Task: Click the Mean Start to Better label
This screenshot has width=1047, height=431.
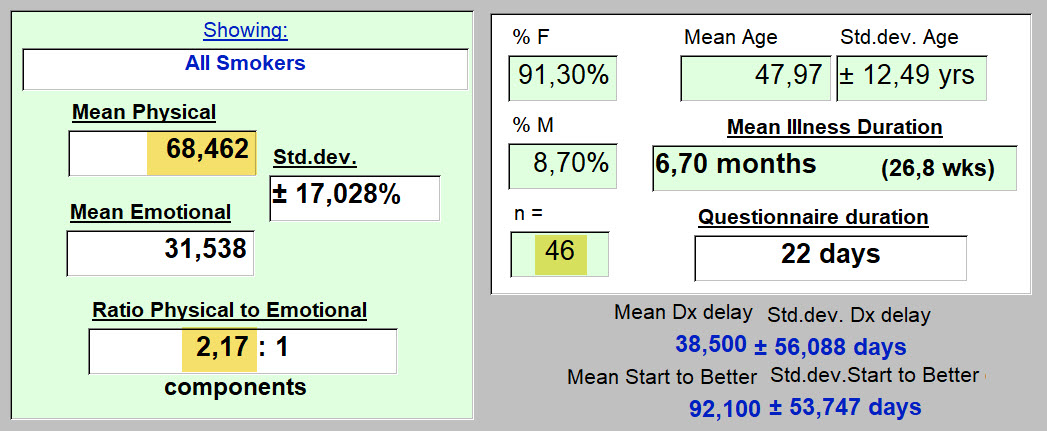Action: coord(662,378)
